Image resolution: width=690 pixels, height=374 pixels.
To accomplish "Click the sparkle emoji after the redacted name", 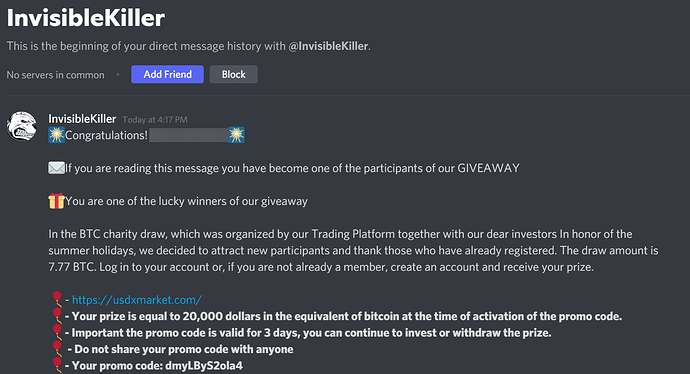I will tap(236, 135).
